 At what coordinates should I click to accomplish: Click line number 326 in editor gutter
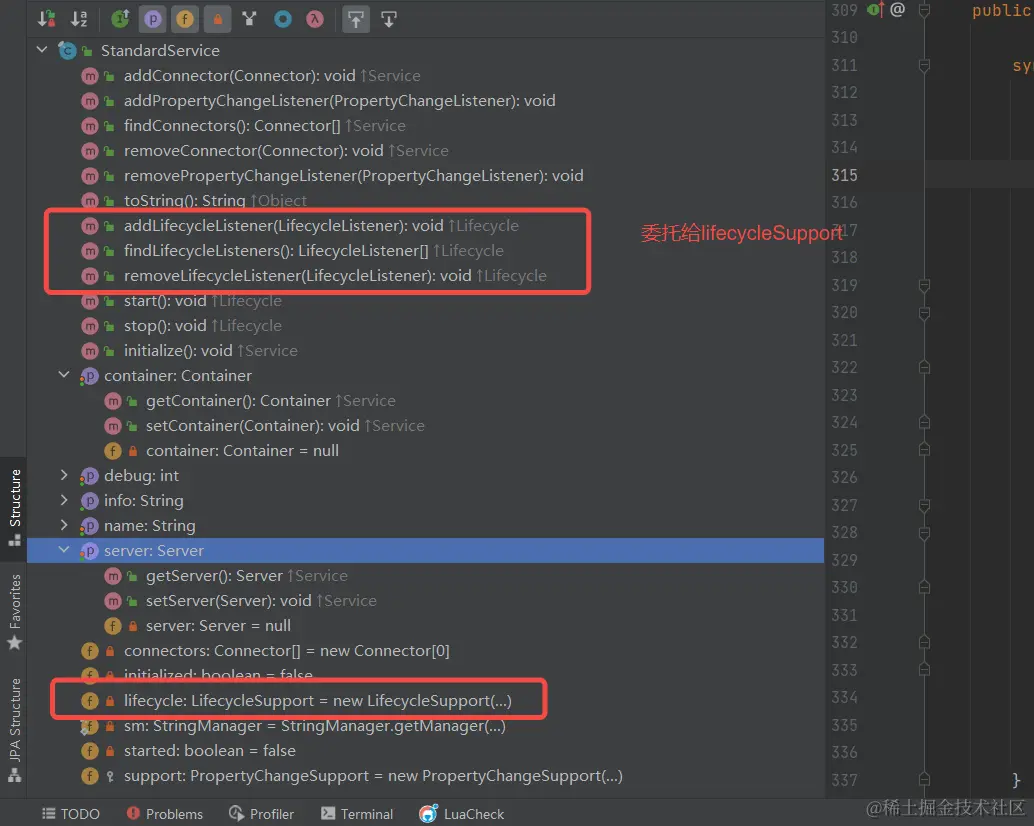pyautogui.click(x=844, y=477)
